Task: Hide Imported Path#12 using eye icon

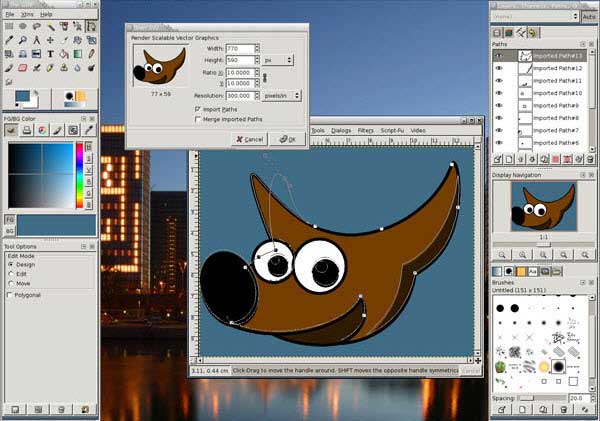Action: point(499,68)
